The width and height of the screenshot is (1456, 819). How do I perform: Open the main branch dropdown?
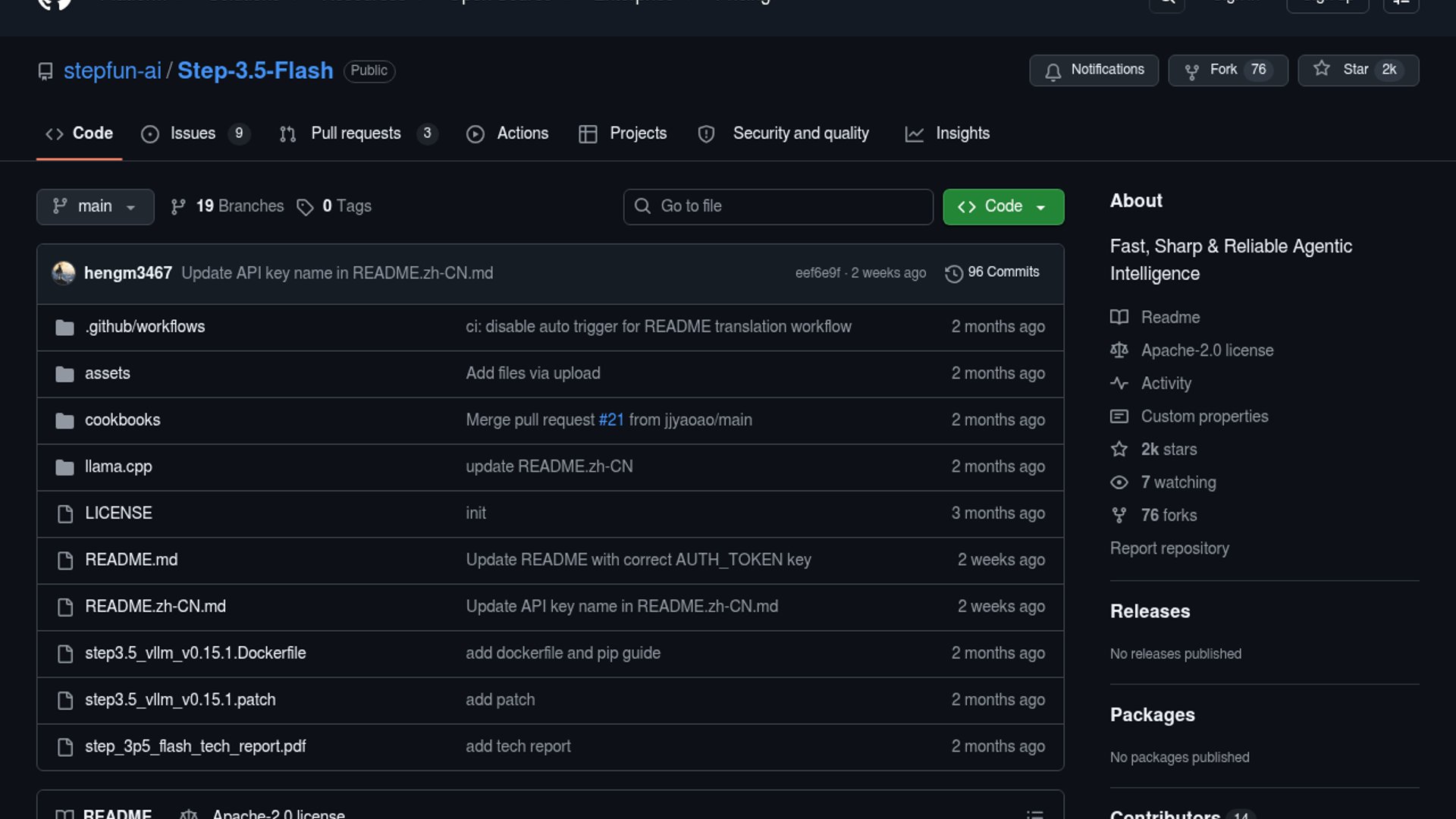pyautogui.click(x=95, y=206)
